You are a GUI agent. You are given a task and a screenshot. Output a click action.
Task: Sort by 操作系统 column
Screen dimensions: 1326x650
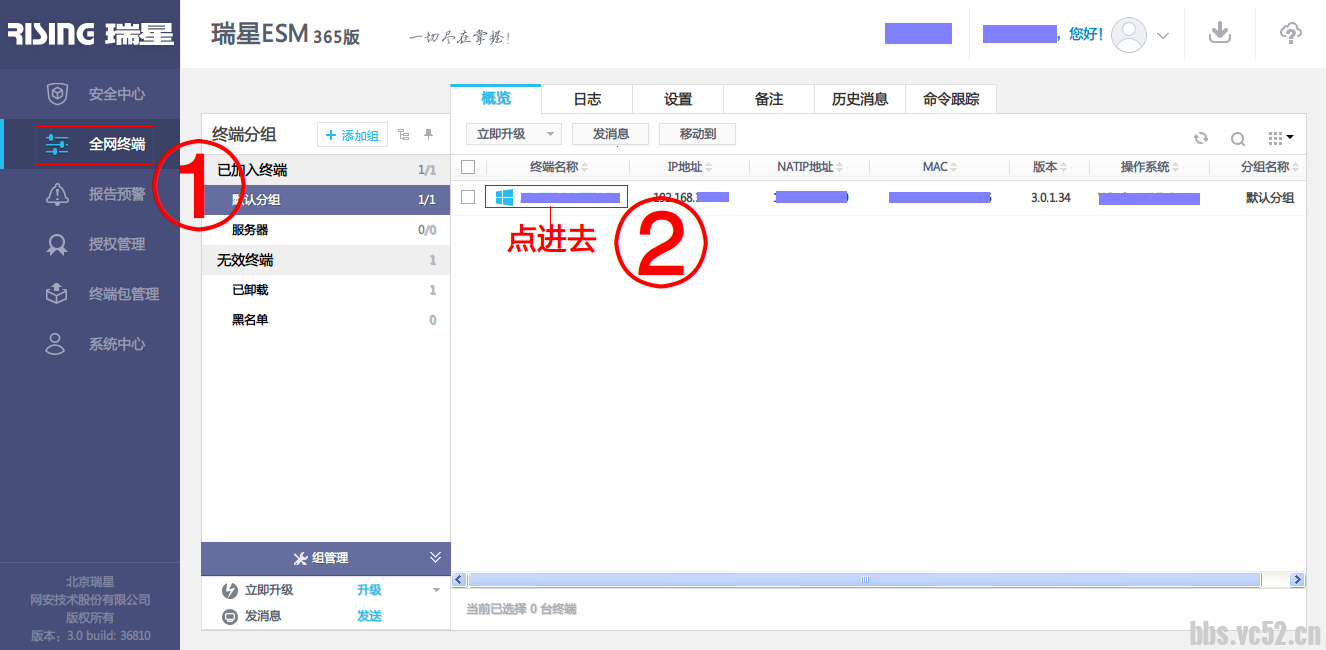click(x=1150, y=167)
